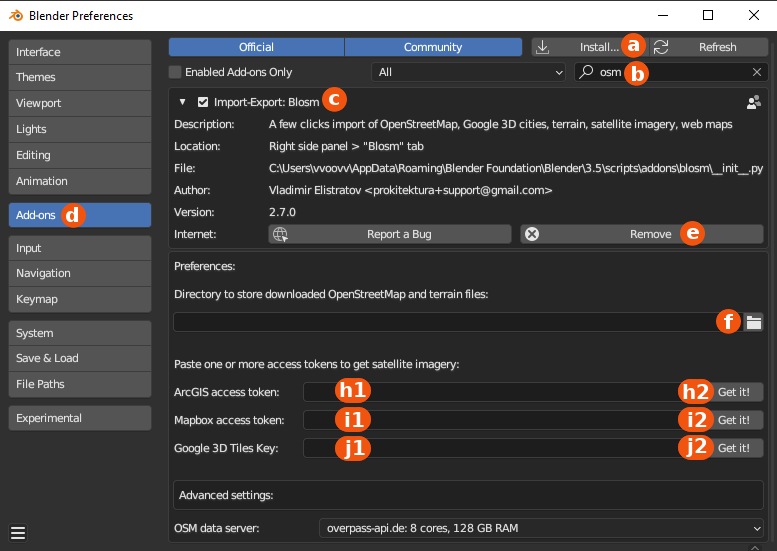Open the folder browse icon for directory
Image resolution: width=777 pixels, height=551 pixels.
[x=754, y=322]
